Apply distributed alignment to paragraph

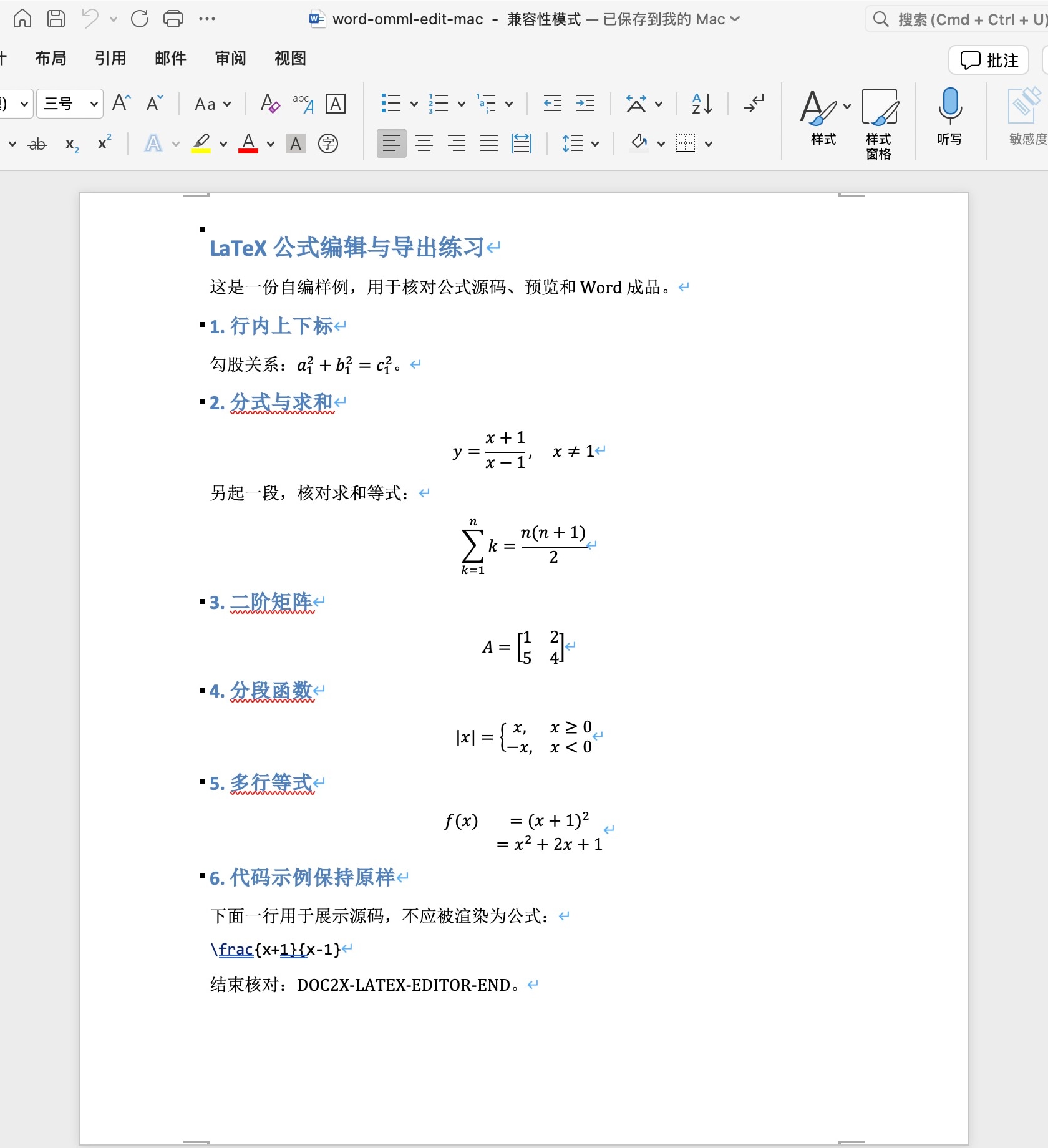[x=521, y=143]
